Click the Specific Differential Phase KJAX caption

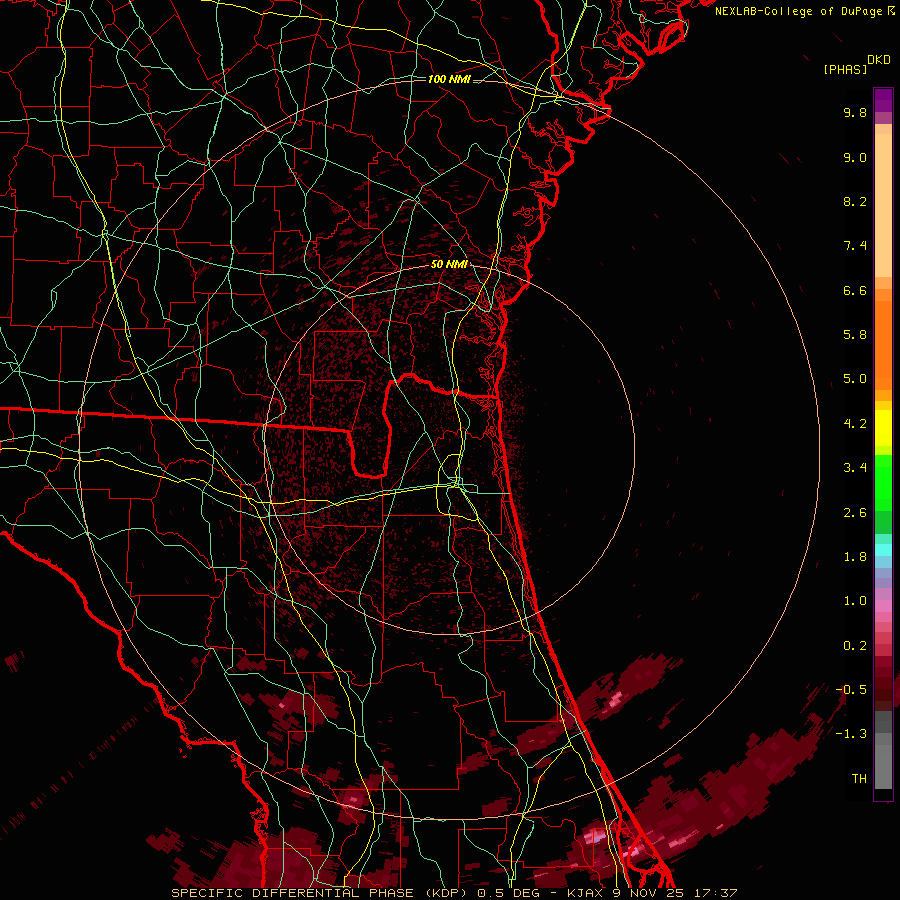[454, 893]
